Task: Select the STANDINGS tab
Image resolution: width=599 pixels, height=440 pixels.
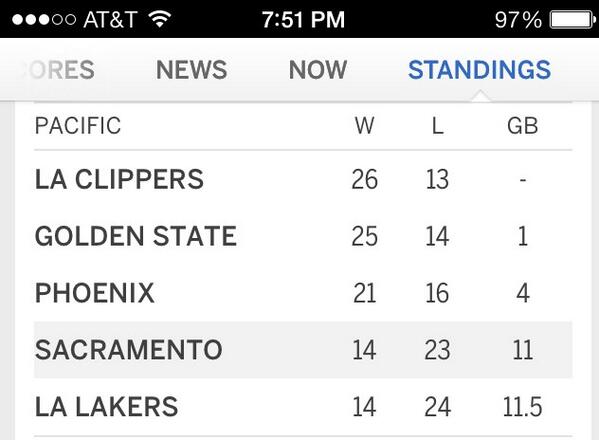Action: [x=479, y=70]
